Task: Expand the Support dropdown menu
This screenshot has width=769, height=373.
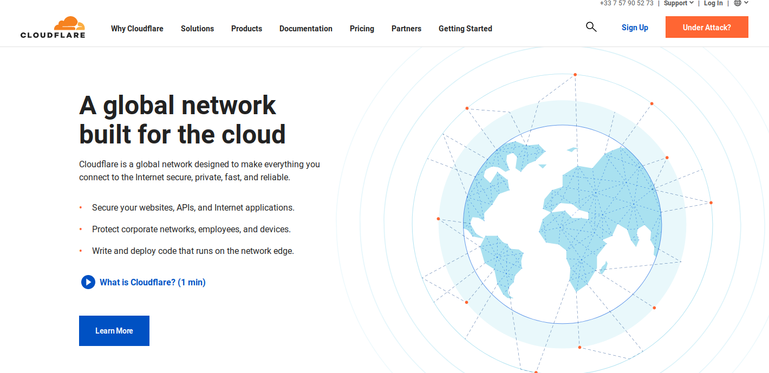Action: 679,3
